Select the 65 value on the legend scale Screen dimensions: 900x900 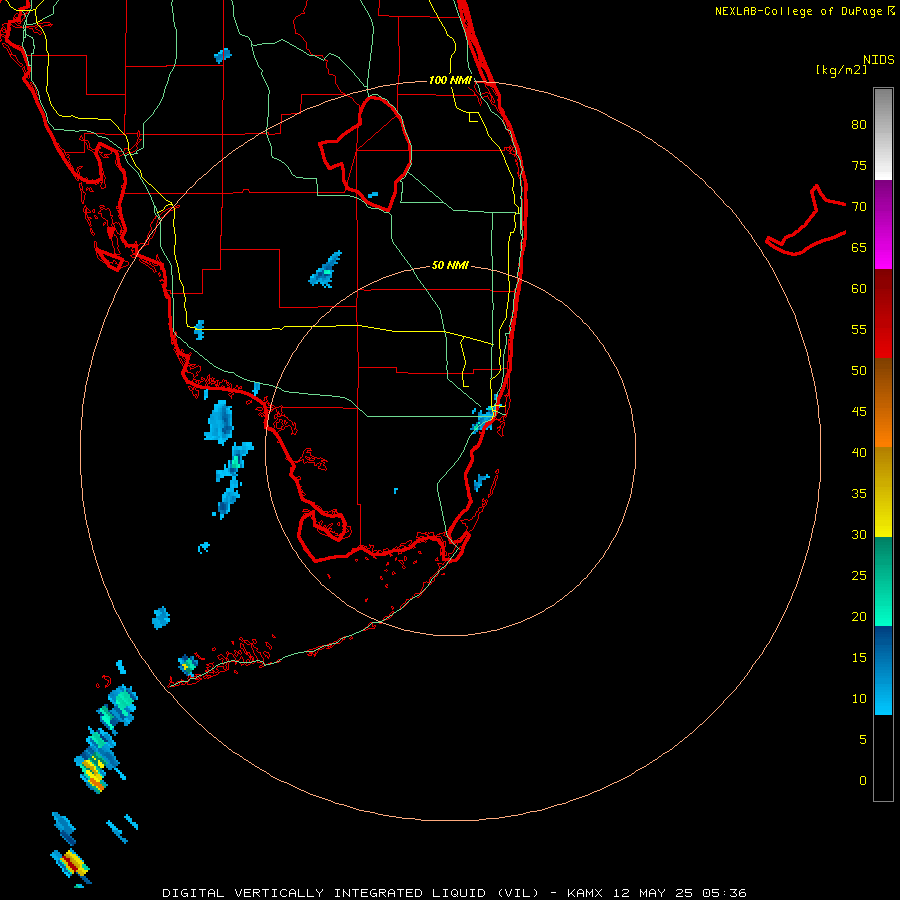(859, 247)
